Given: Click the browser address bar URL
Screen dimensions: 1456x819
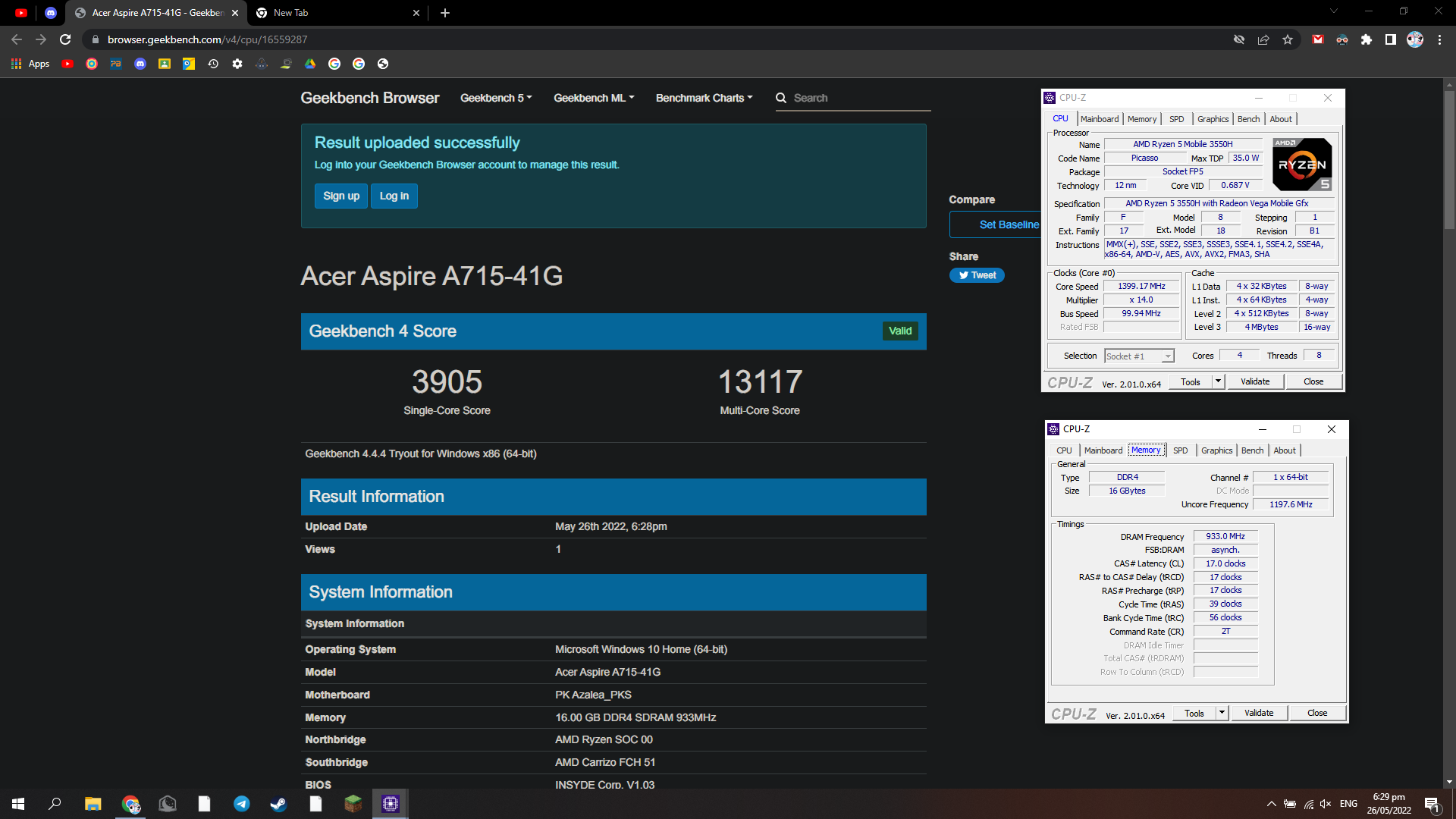Looking at the screenshot, I should click(207, 39).
